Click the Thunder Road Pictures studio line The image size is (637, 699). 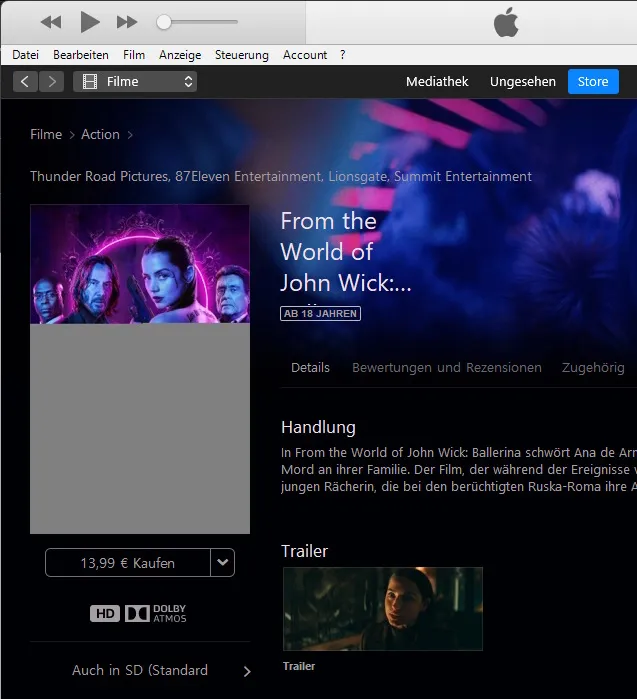(281, 176)
